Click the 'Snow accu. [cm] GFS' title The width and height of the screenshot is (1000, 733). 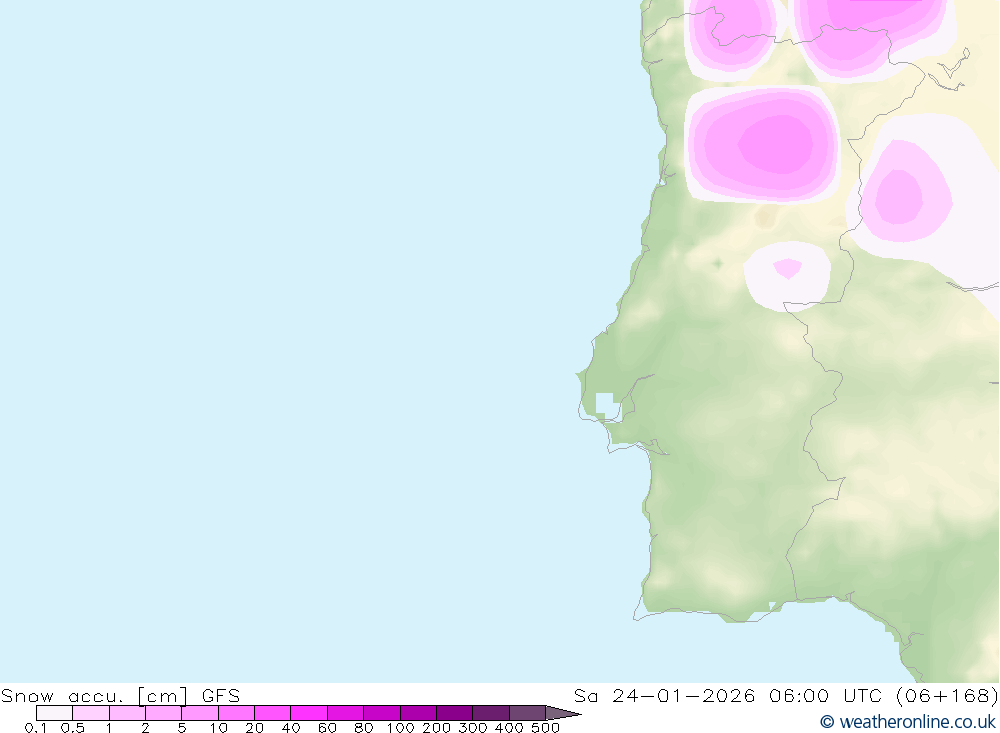coord(121,695)
